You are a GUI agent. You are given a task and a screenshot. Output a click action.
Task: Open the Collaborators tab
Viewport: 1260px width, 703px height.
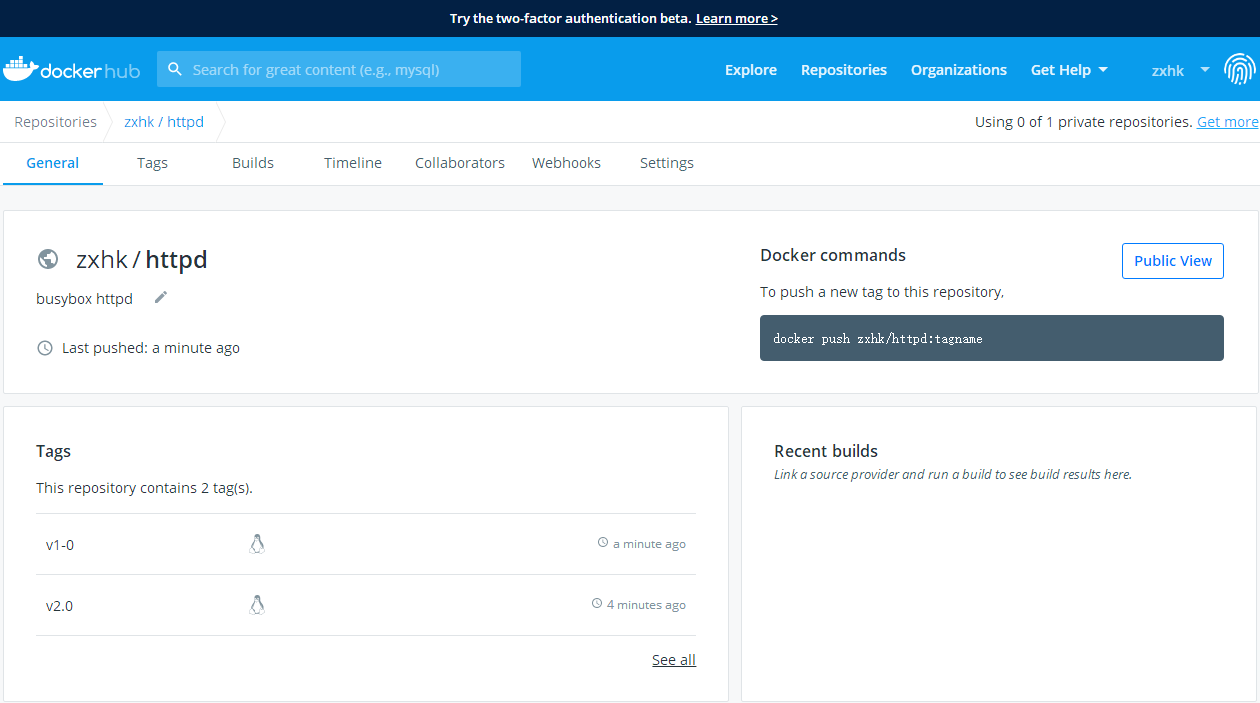click(460, 163)
